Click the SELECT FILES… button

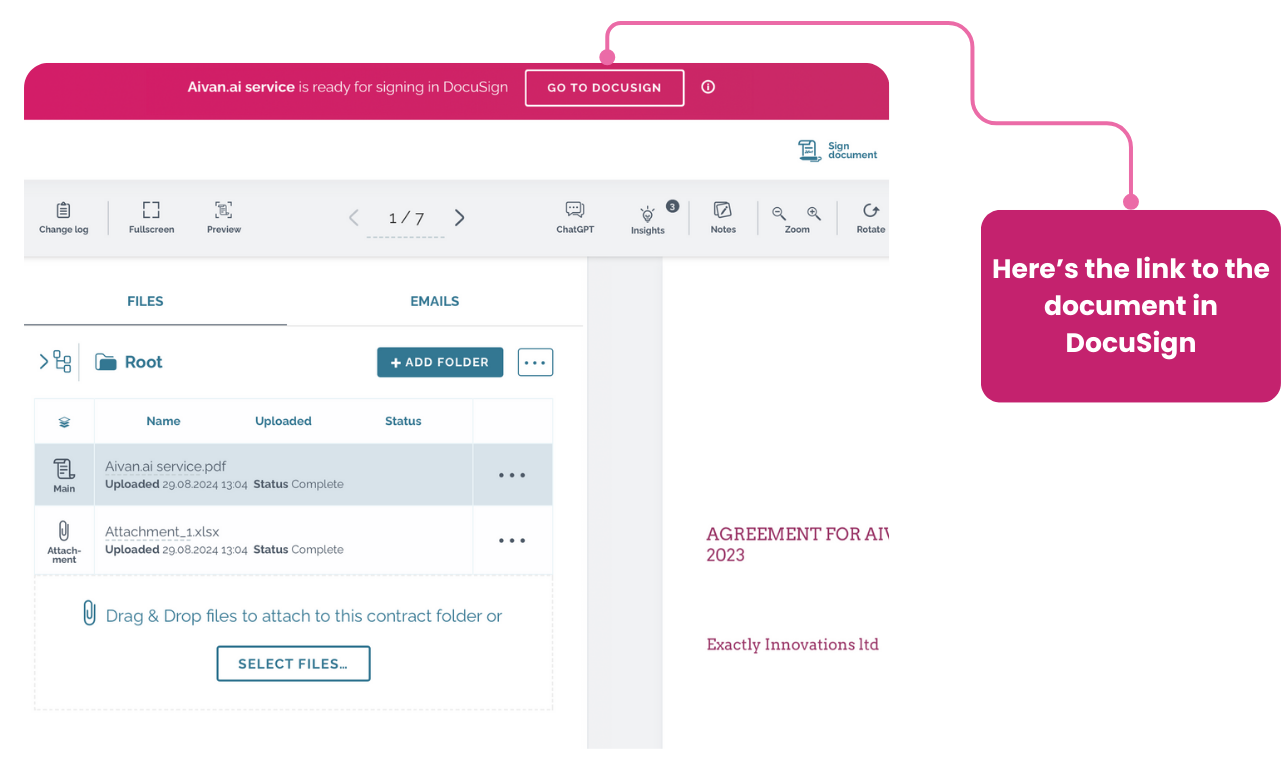(x=293, y=664)
